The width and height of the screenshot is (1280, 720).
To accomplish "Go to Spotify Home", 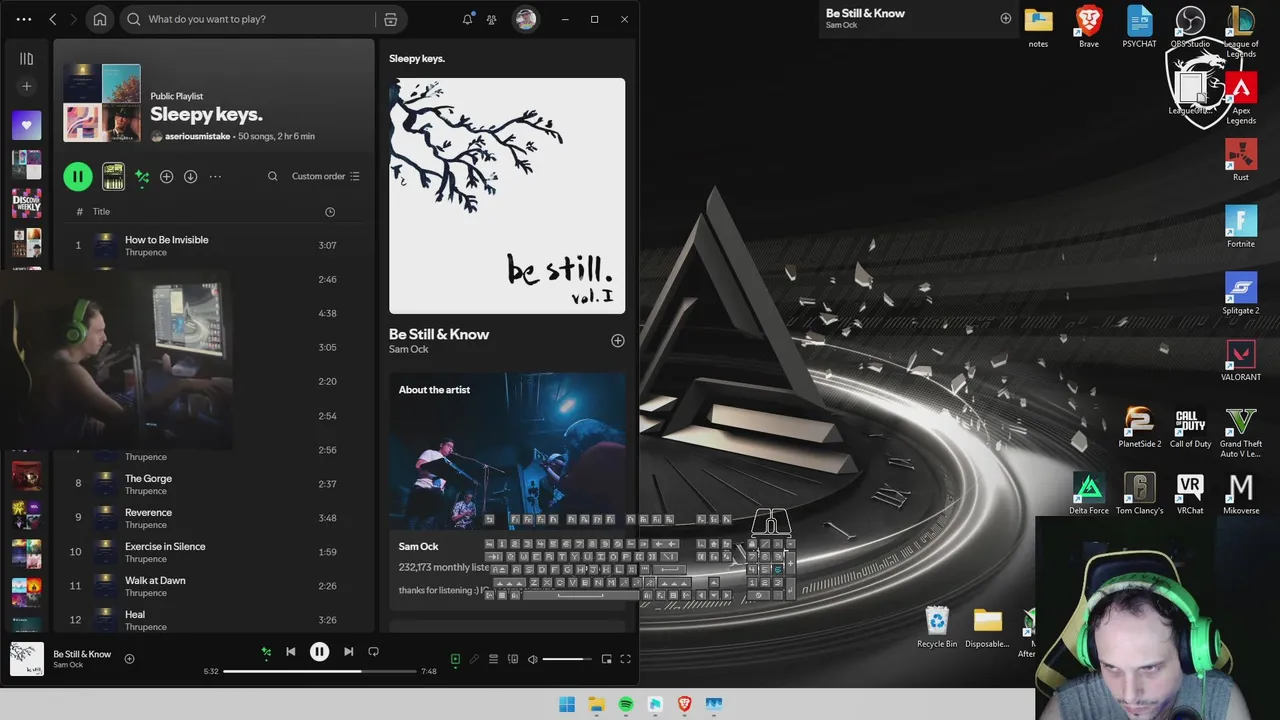I will [100, 19].
